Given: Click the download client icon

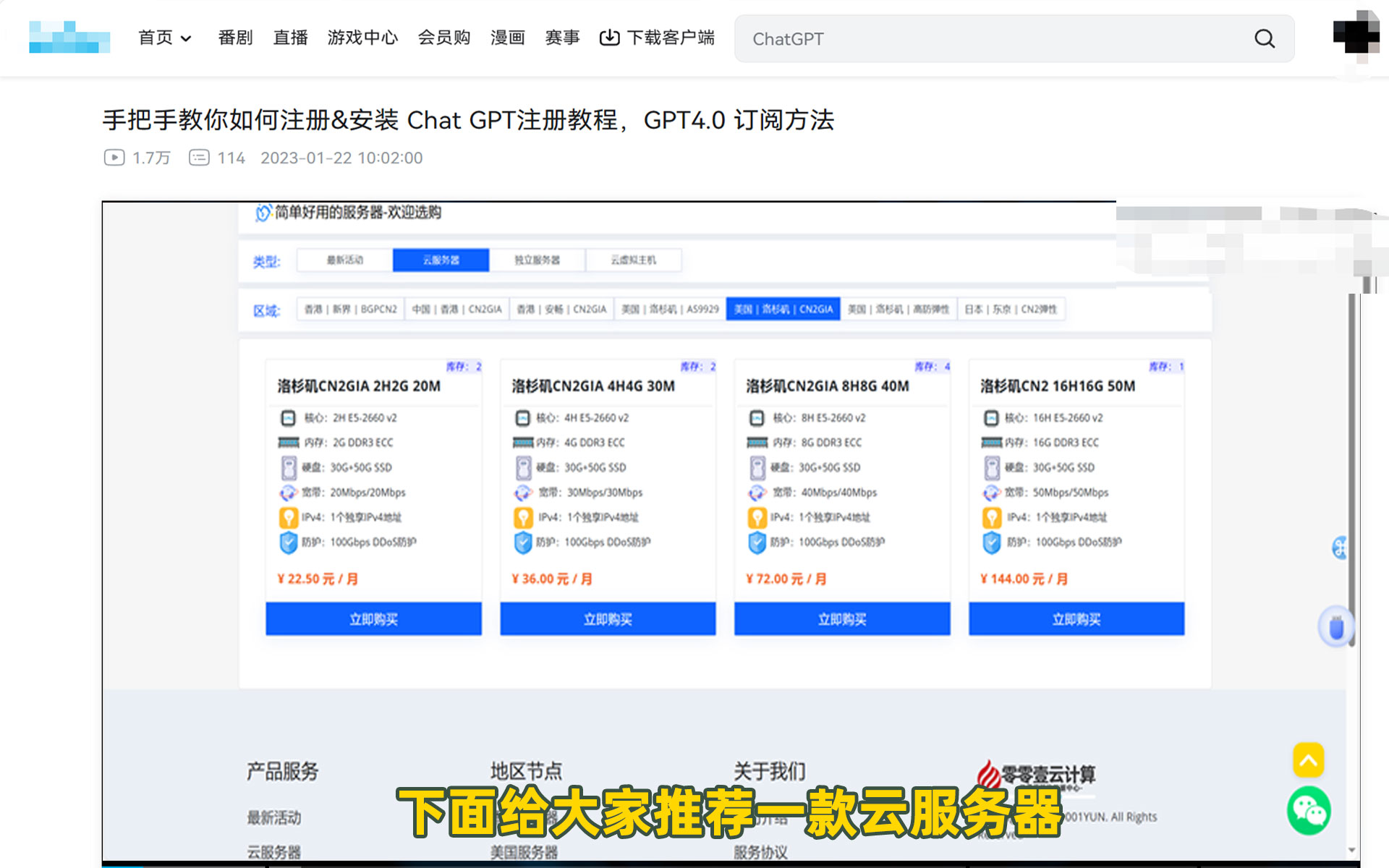Looking at the screenshot, I should tap(610, 38).
